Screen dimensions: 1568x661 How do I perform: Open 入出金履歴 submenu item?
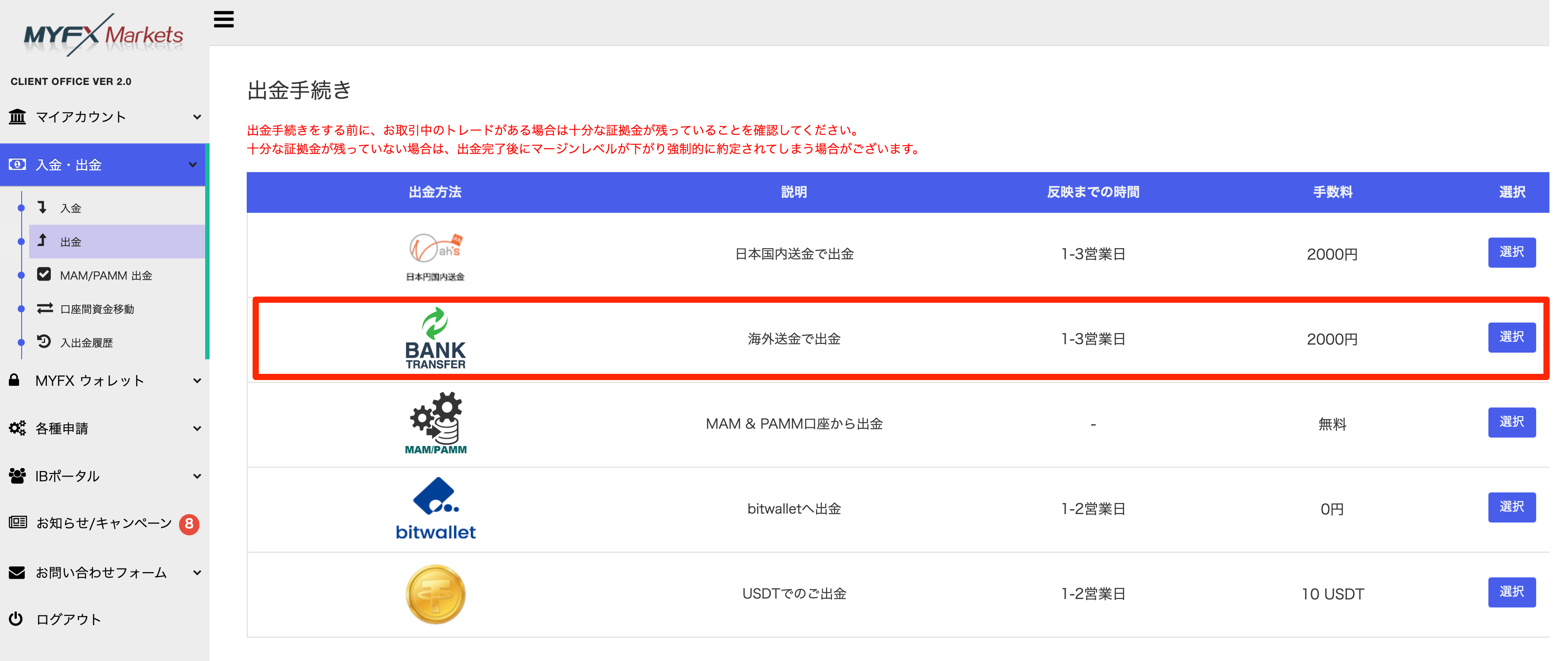pyautogui.click(x=117, y=342)
